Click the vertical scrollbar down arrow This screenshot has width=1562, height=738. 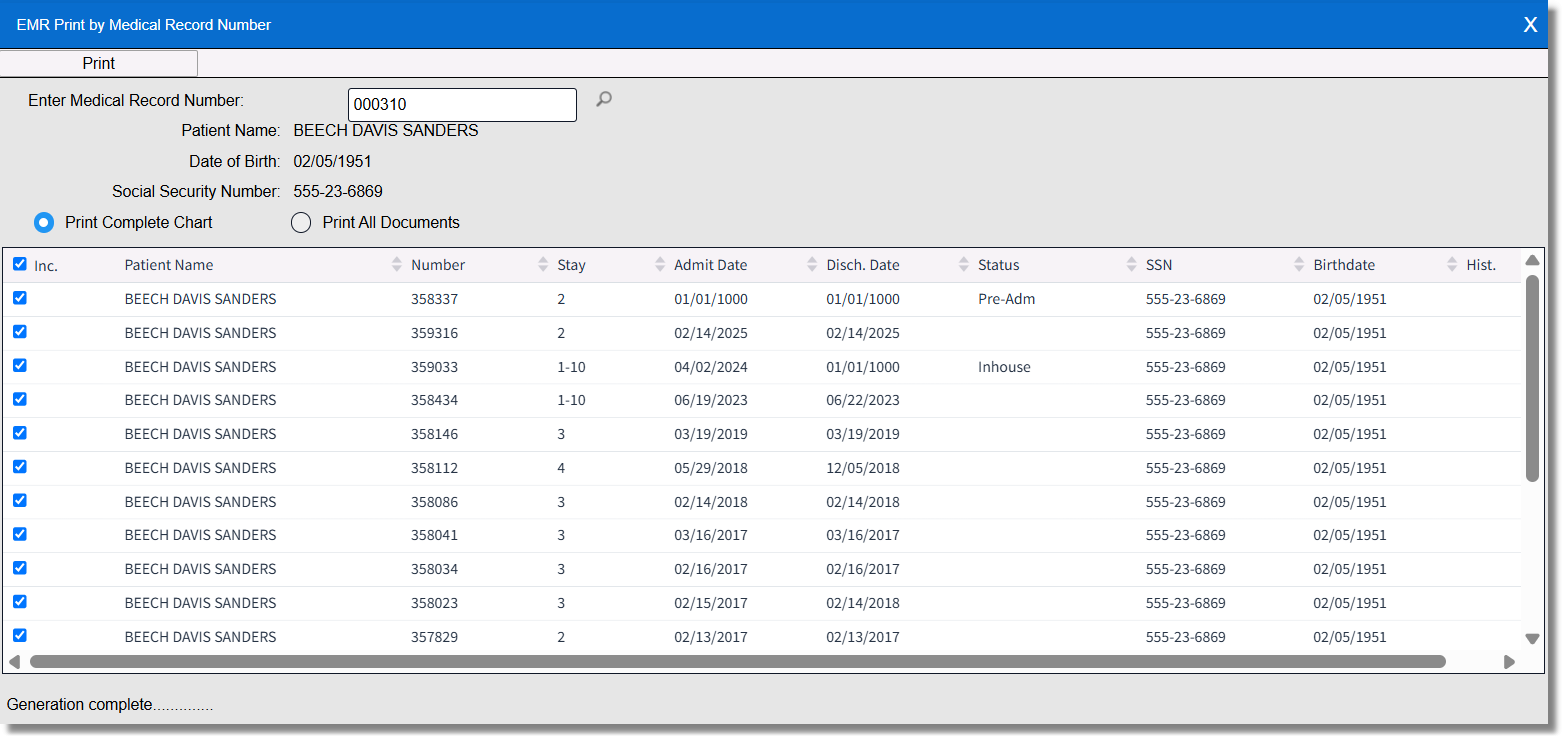pos(1532,638)
